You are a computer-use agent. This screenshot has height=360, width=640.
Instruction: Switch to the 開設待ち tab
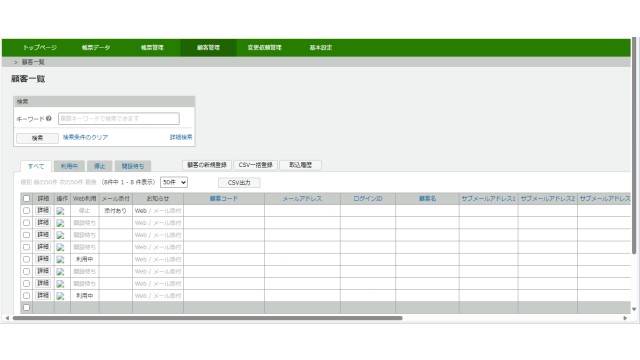tap(133, 166)
